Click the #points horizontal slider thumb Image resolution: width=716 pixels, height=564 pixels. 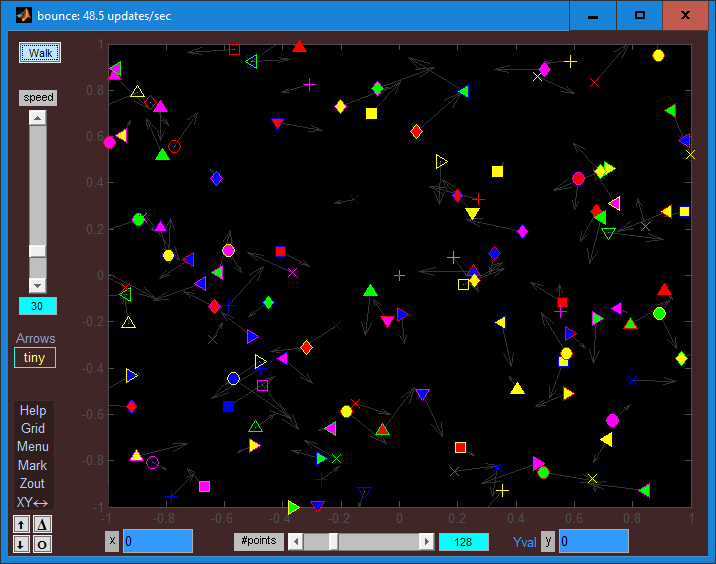tap(333, 542)
